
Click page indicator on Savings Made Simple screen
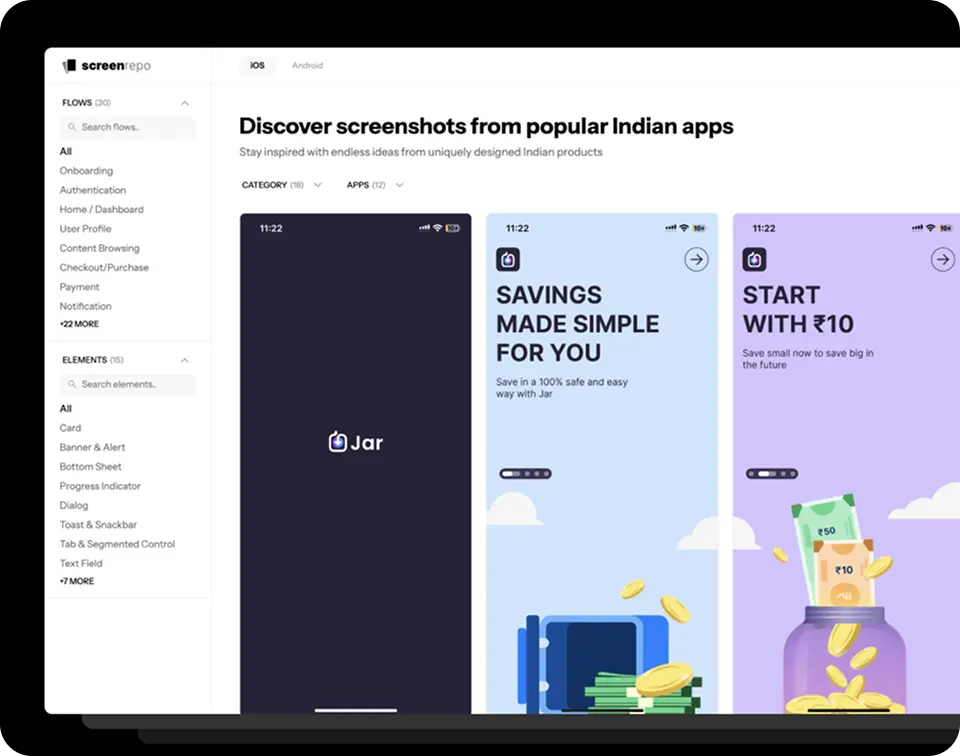coord(525,474)
